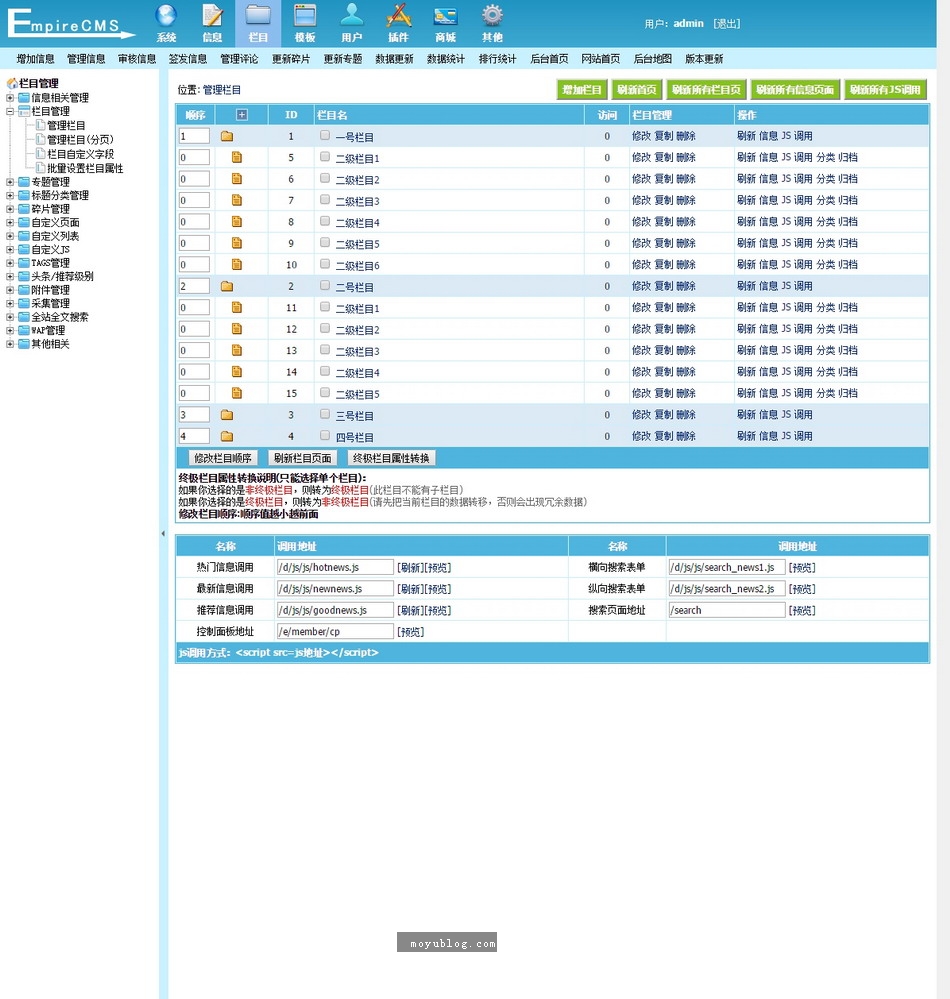Check the 二号栏目 checkbox
Viewport: 950px width, 999px height.
(x=325, y=285)
